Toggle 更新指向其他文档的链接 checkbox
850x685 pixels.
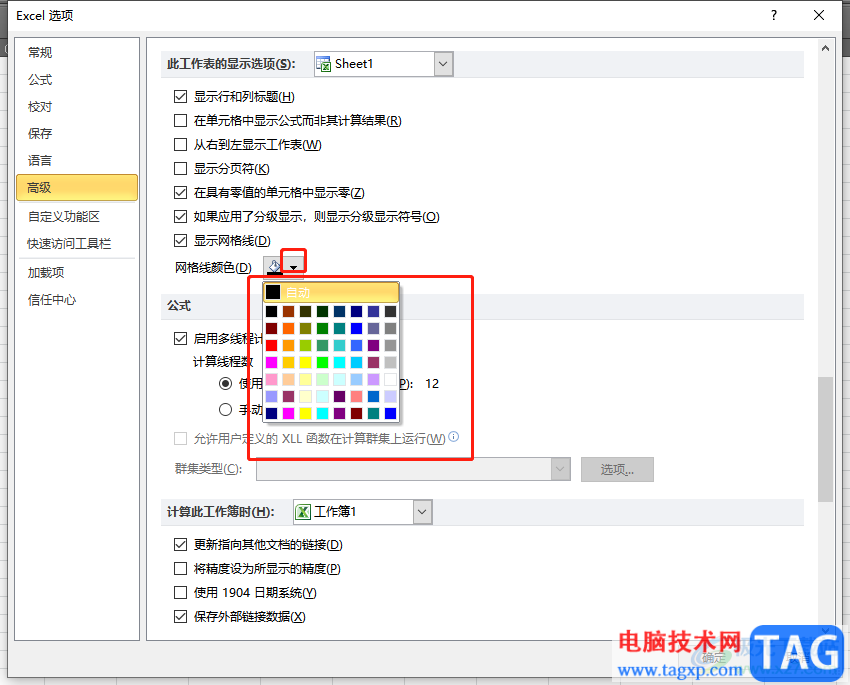(x=181, y=545)
